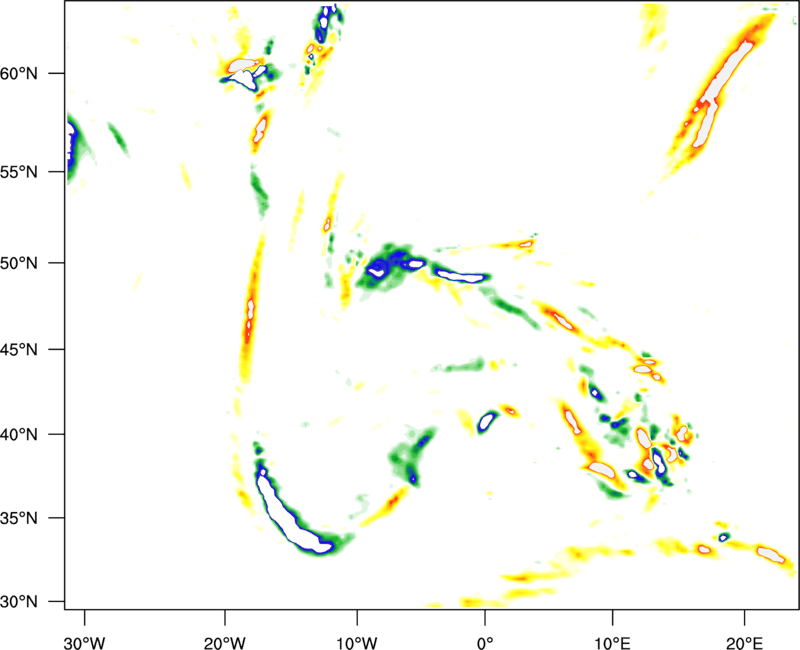Viewport: 800px width, 650px height.
Task: Click the 20°E longitude label
Action: click(x=744, y=643)
